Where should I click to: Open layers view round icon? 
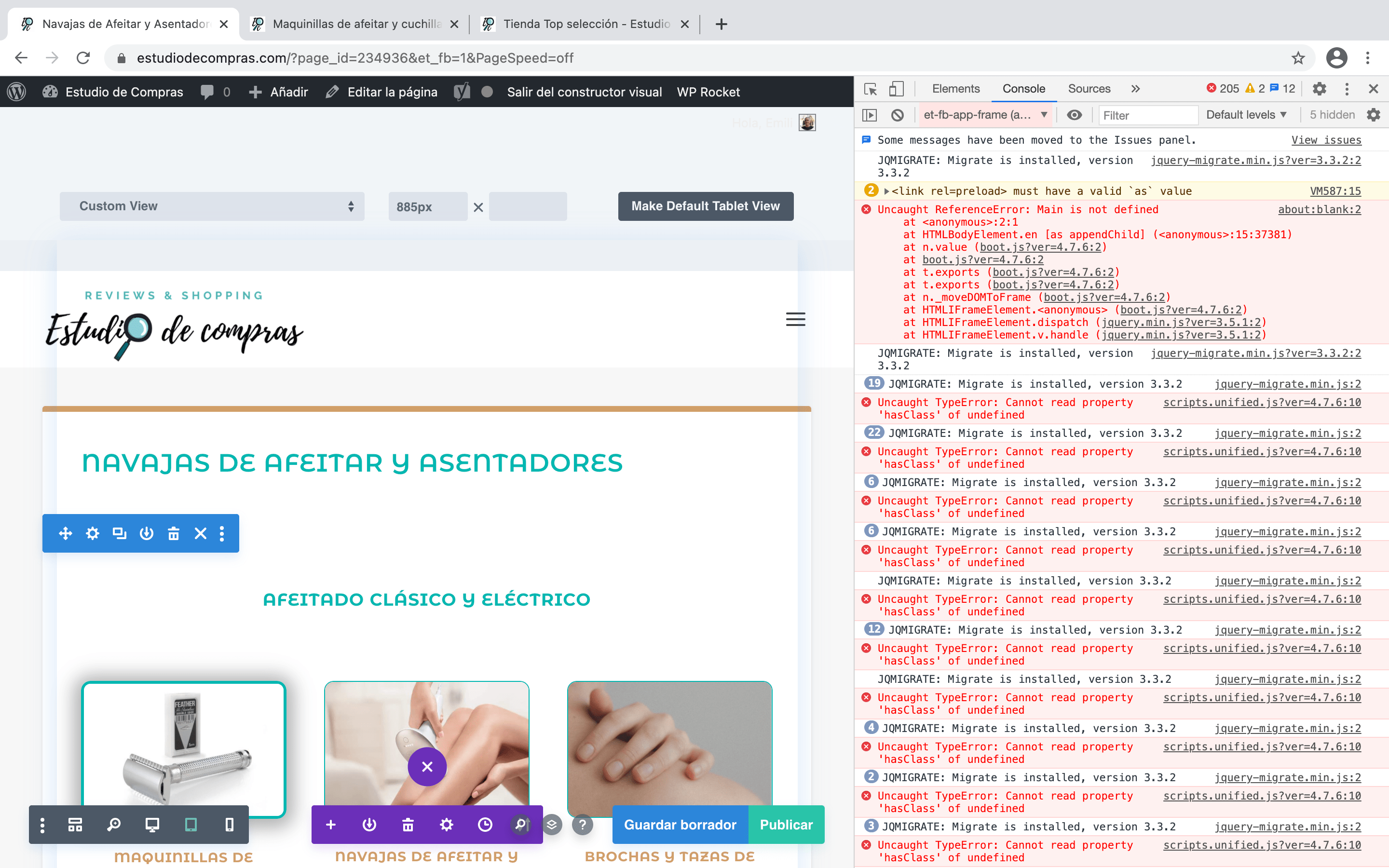(552, 825)
